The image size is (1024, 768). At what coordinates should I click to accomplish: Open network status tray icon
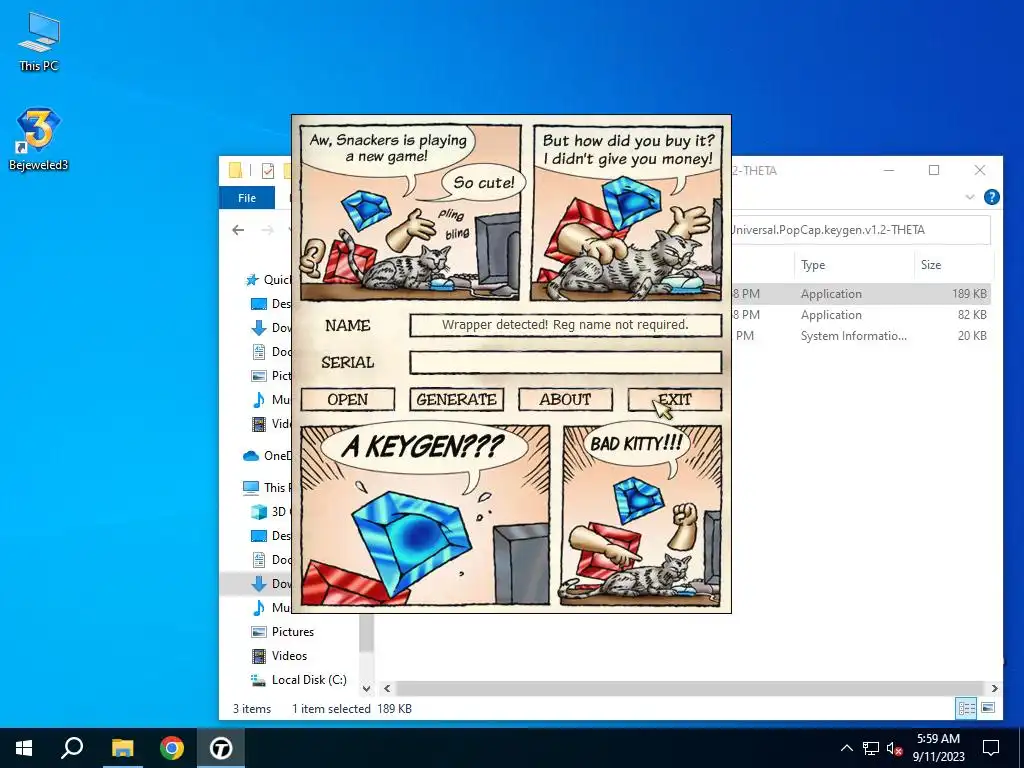(871, 748)
